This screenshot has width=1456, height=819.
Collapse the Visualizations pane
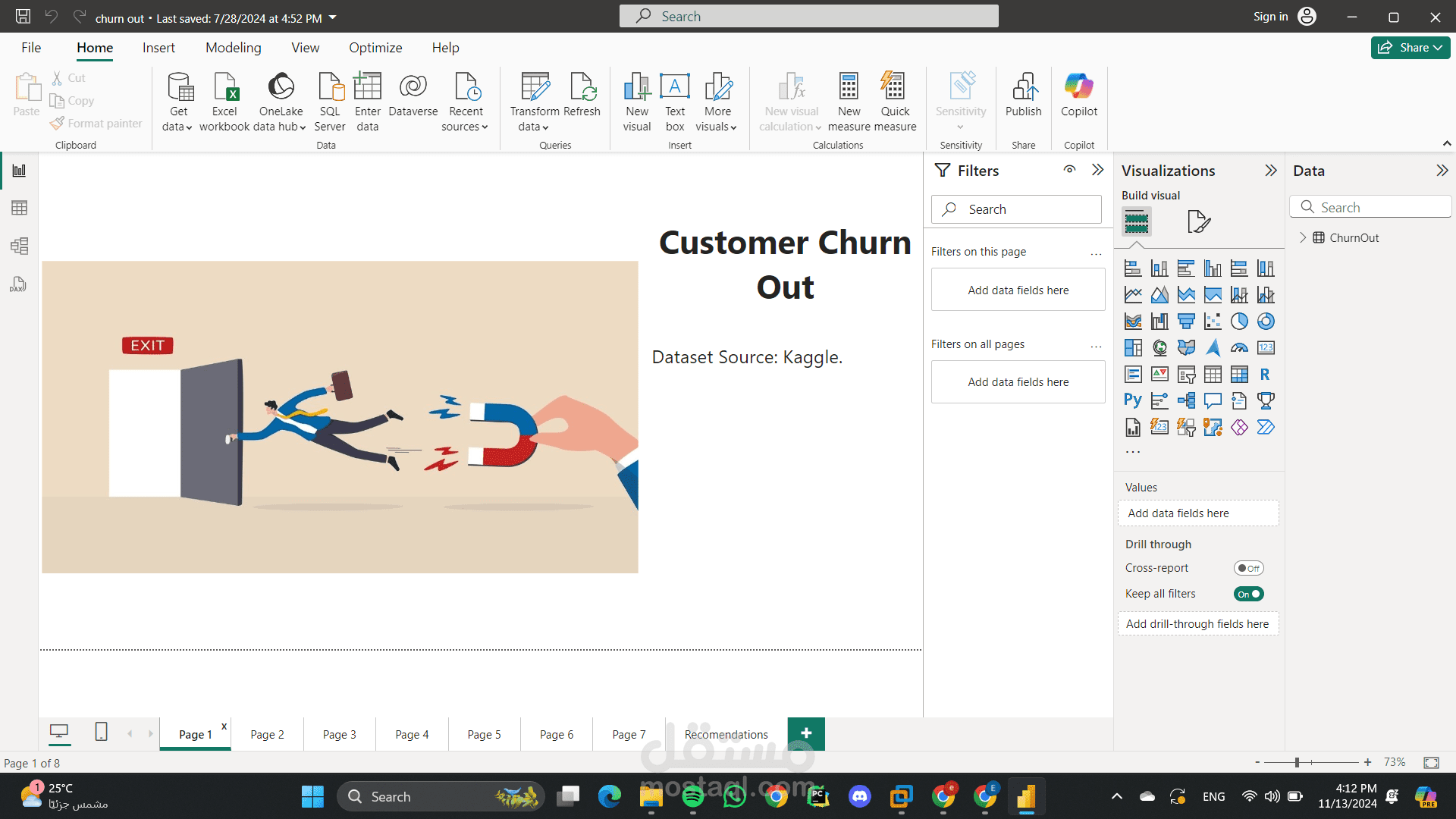click(1271, 171)
